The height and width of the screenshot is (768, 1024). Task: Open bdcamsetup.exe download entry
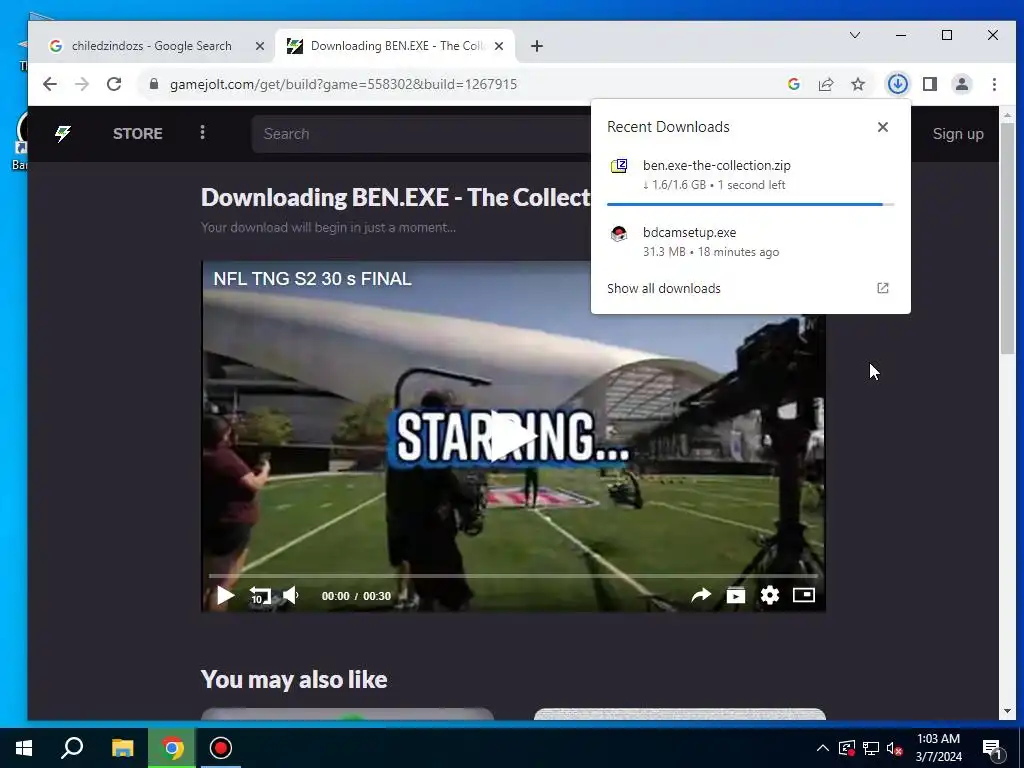tap(750, 242)
